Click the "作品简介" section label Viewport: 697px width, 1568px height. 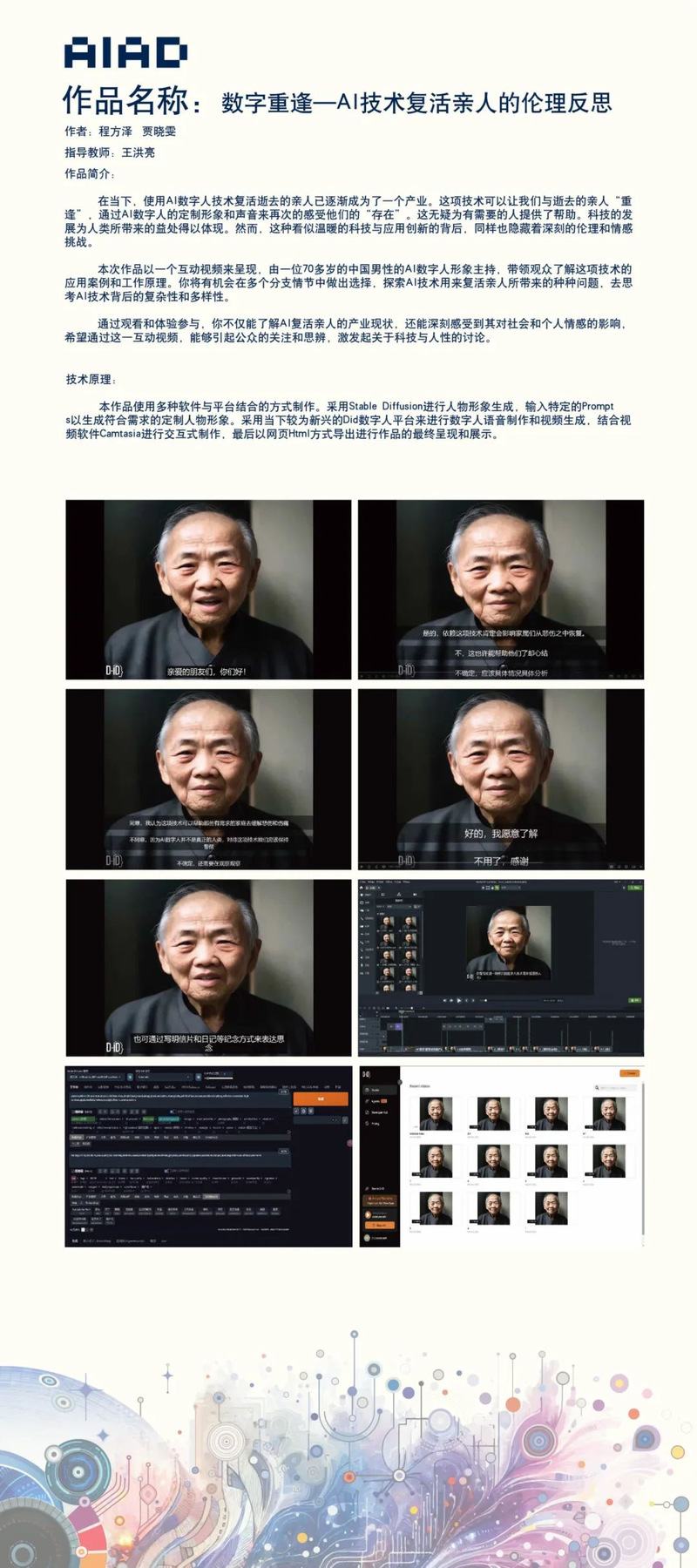tap(90, 173)
